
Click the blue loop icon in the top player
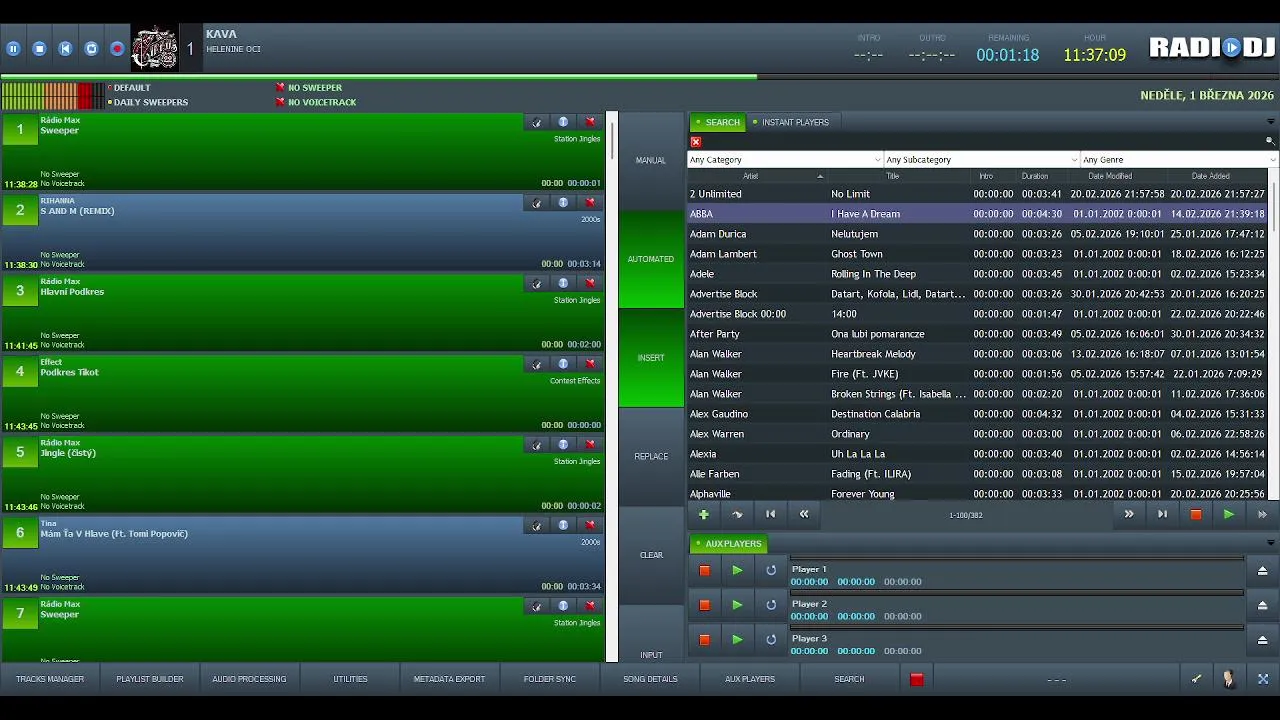coord(91,48)
